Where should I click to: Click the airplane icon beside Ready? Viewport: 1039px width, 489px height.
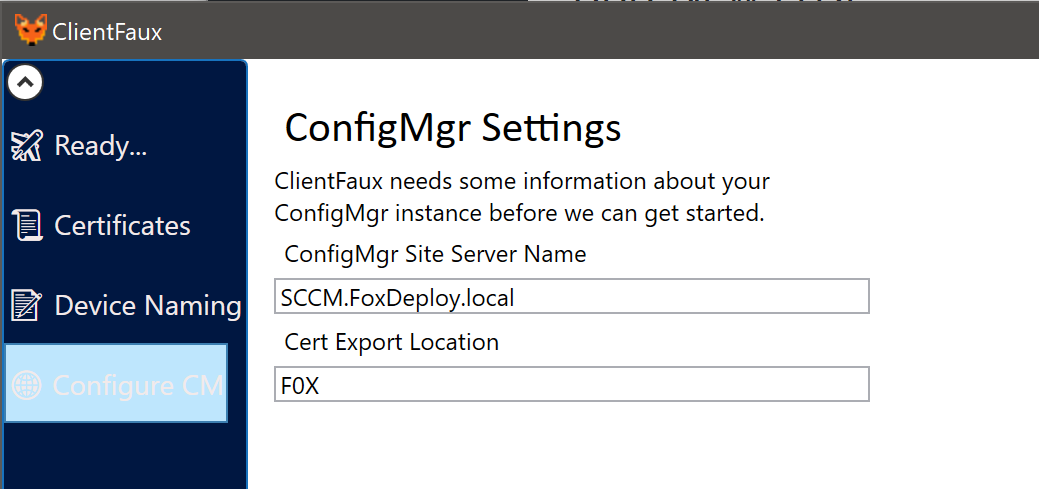27,145
